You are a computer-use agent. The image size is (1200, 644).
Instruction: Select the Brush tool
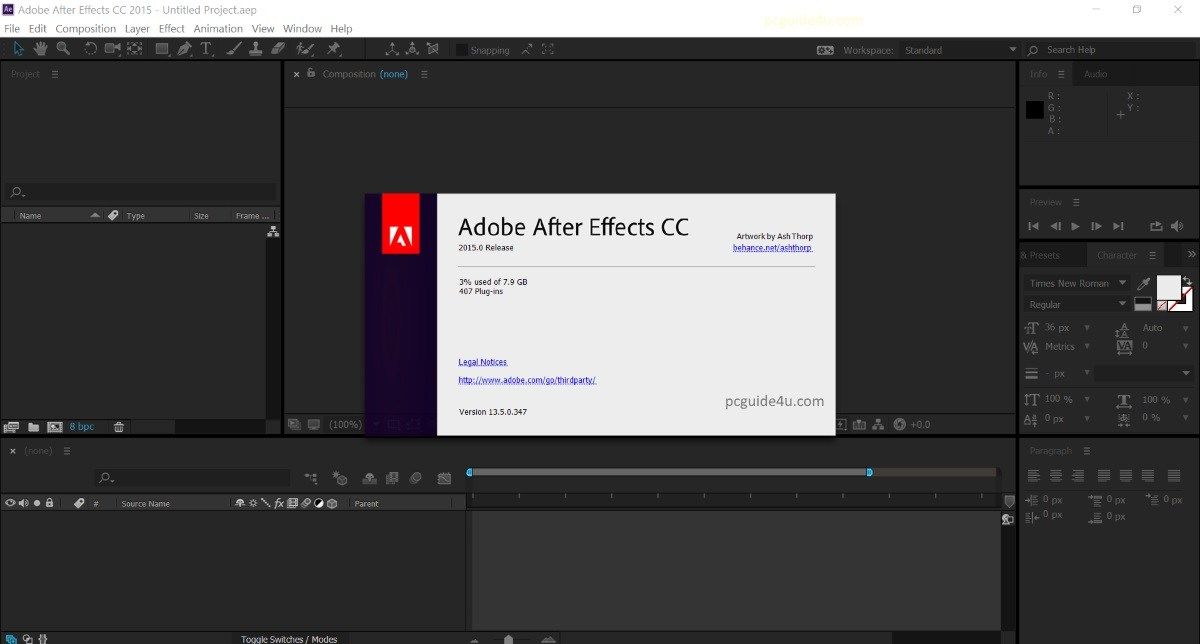coord(233,48)
